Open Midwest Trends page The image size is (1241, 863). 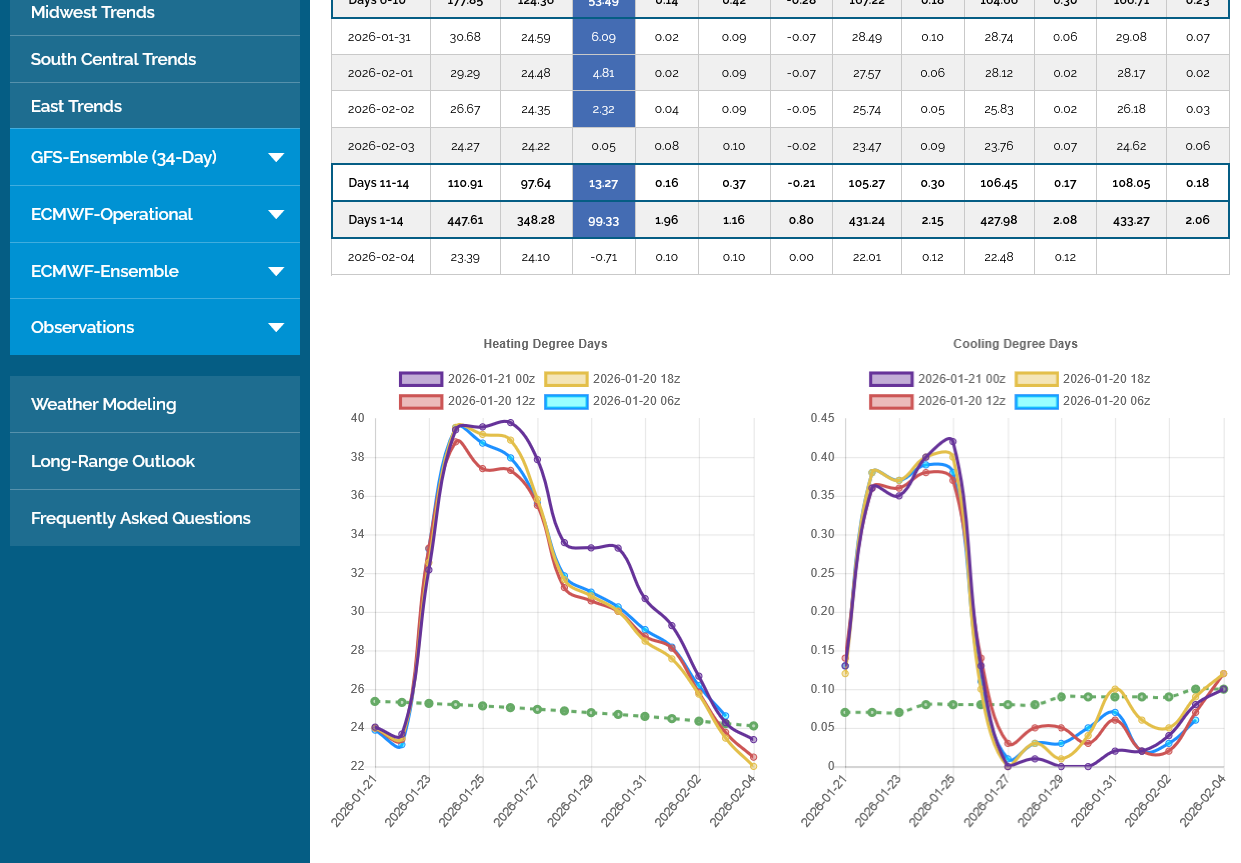[93, 13]
